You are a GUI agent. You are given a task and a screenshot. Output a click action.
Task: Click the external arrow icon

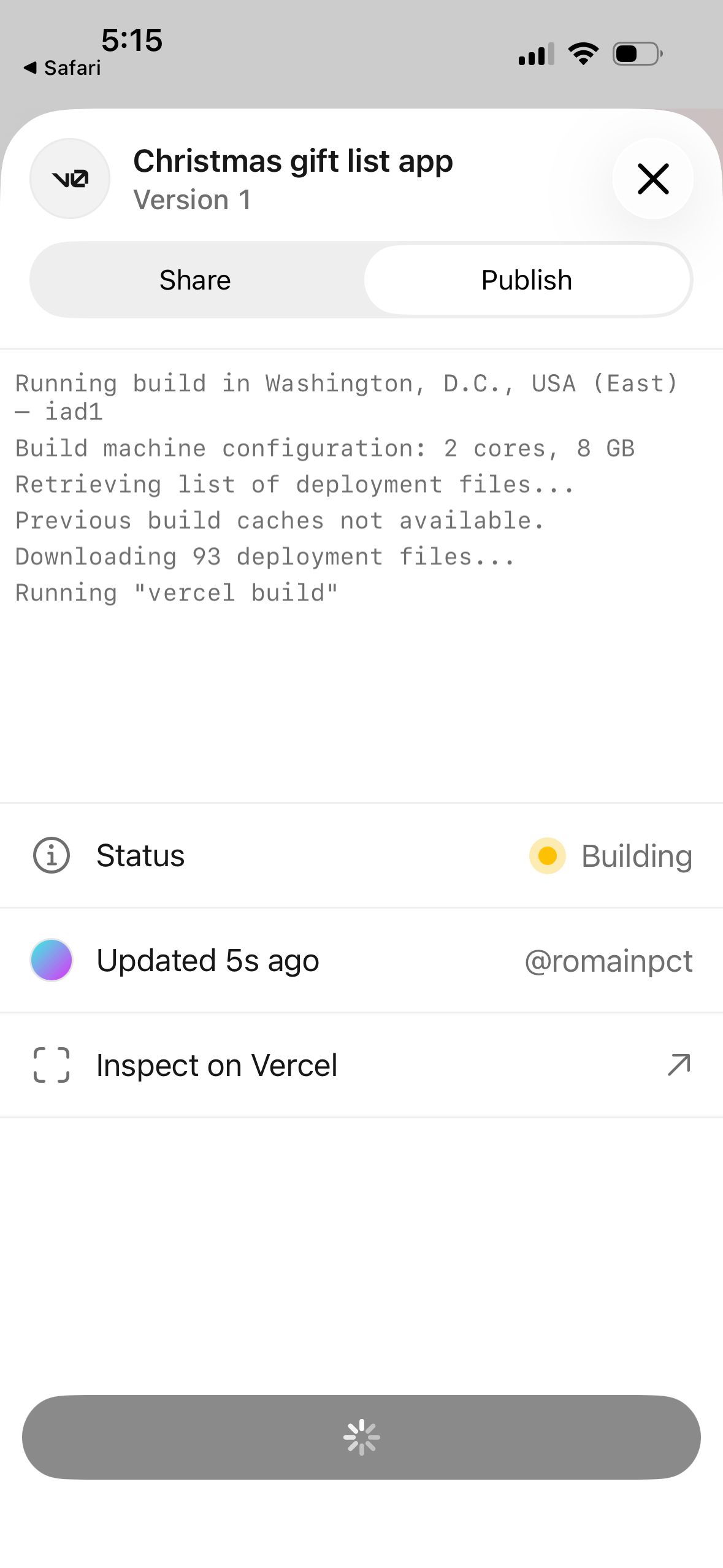click(679, 1065)
